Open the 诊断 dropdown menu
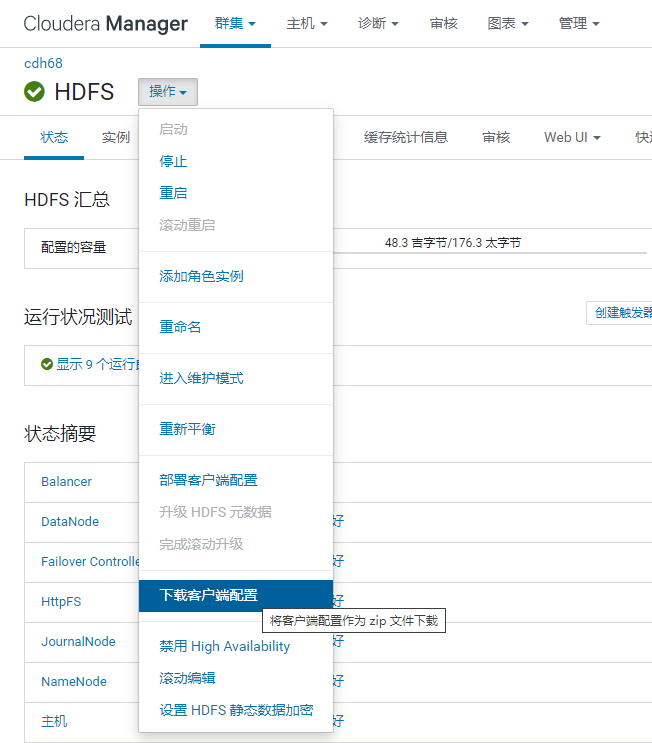Viewport: 652px width, 743px height. tap(378, 23)
